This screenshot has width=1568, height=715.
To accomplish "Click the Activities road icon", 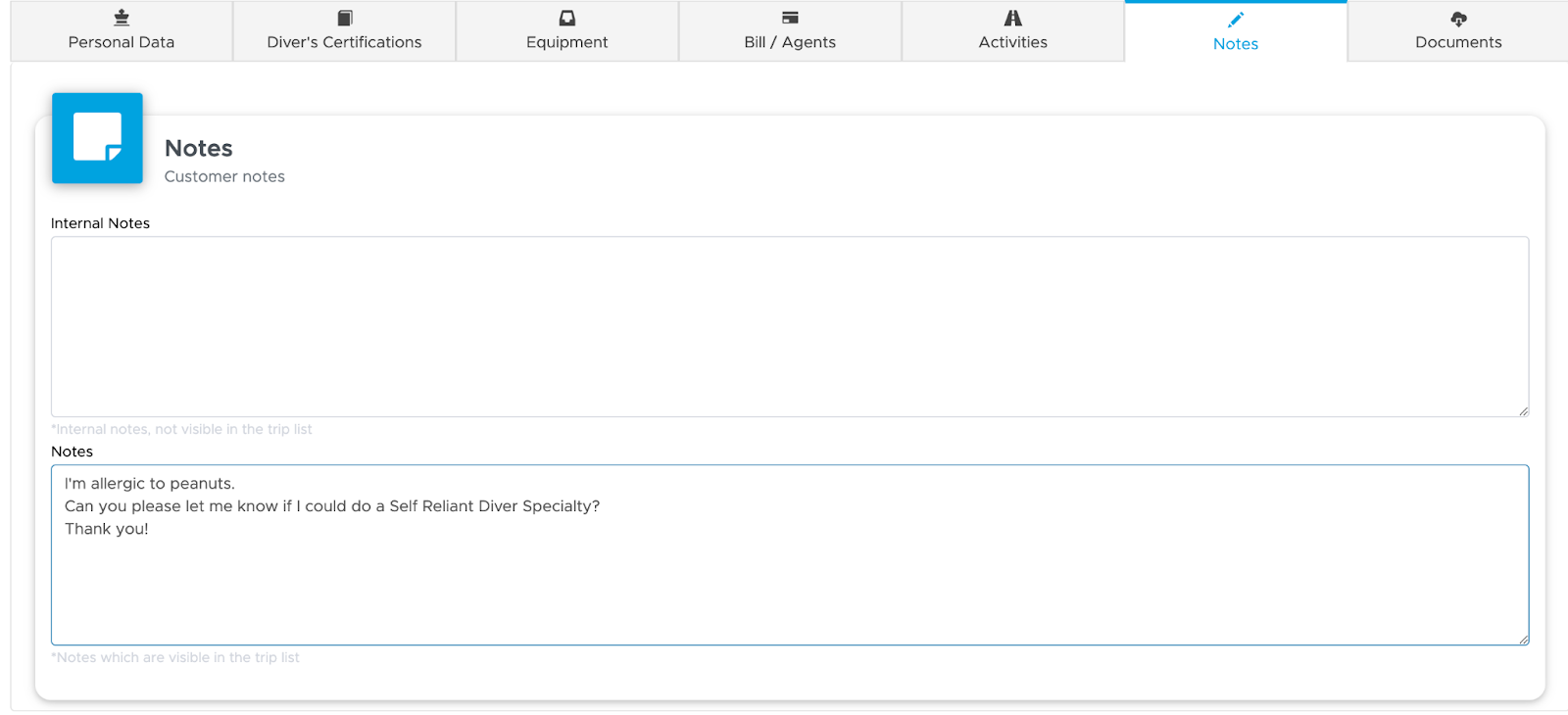I will [x=1013, y=18].
